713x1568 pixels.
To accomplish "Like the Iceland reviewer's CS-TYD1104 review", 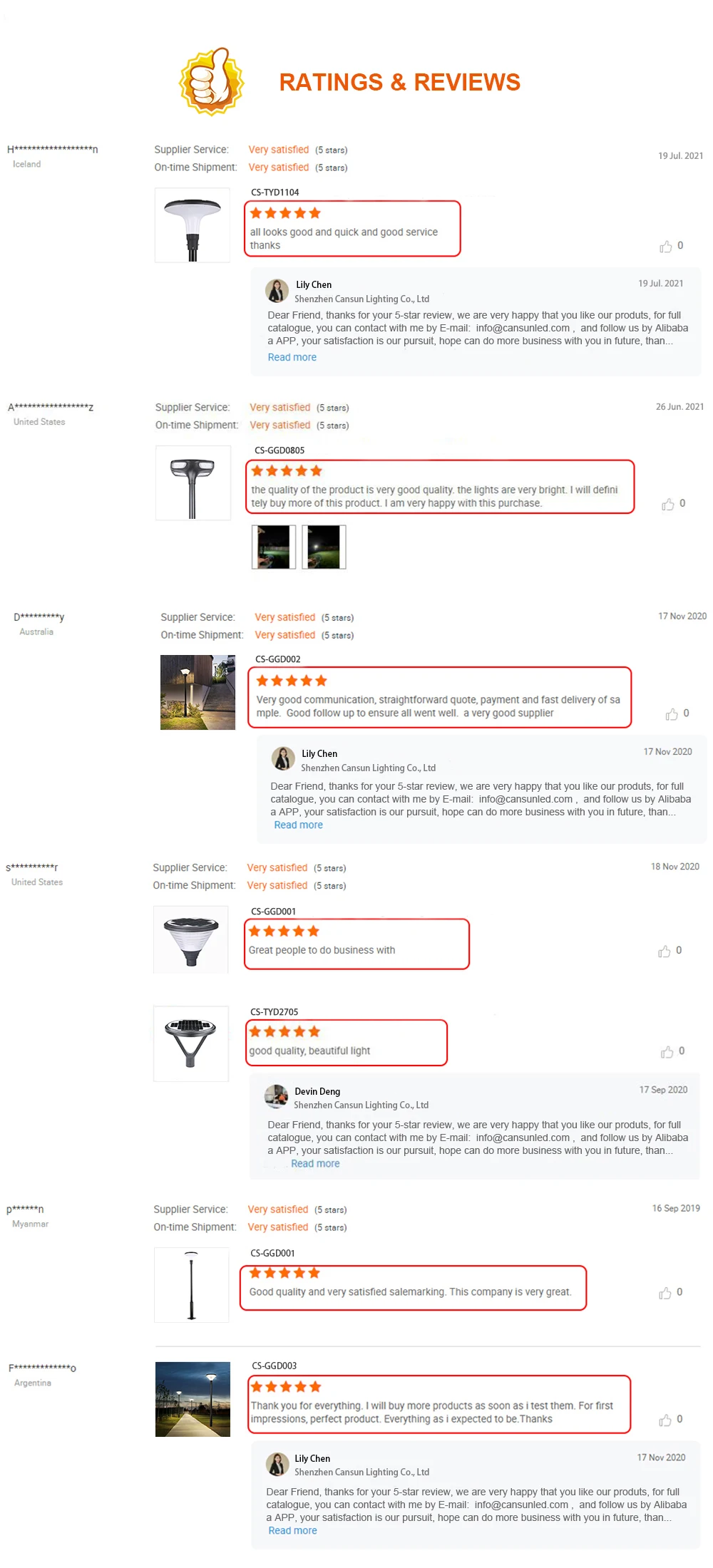I will (665, 246).
